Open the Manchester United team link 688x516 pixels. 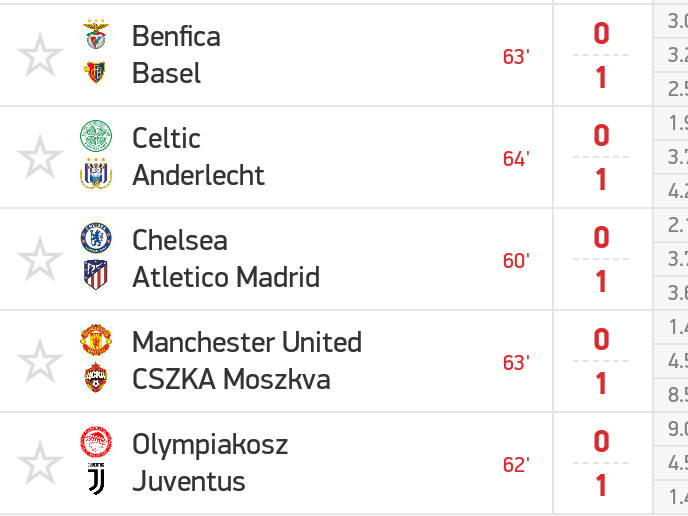tap(247, 342)
